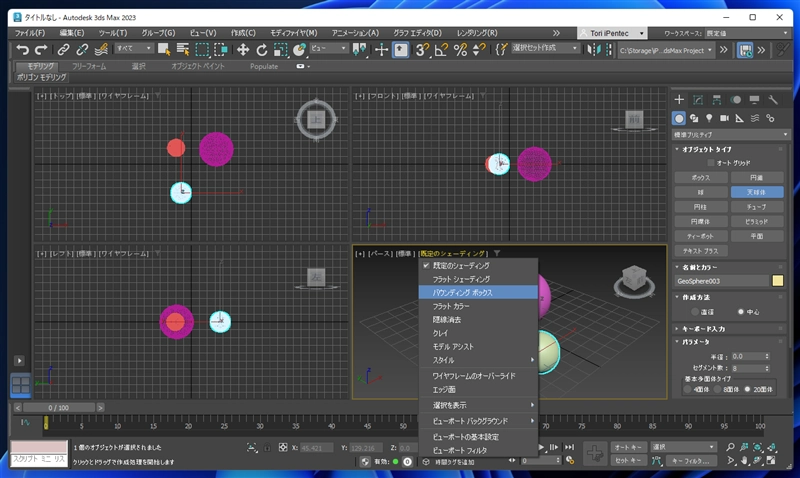Select the Lights category icon
Screen dimensions: 800x478
tap(709, 118)
